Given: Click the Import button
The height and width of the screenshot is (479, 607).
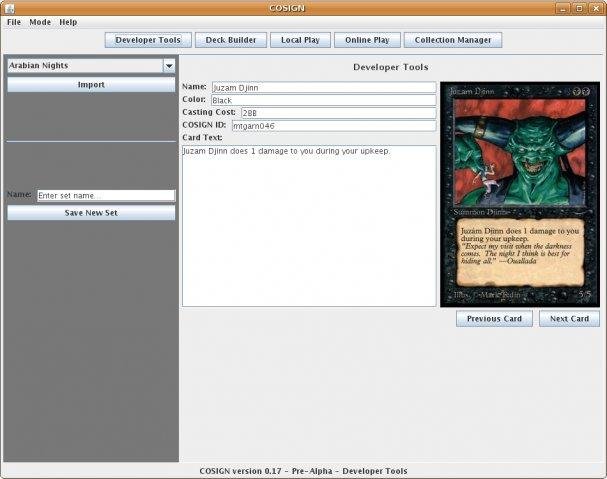Looking at the screenshot, I should [91, 84].
